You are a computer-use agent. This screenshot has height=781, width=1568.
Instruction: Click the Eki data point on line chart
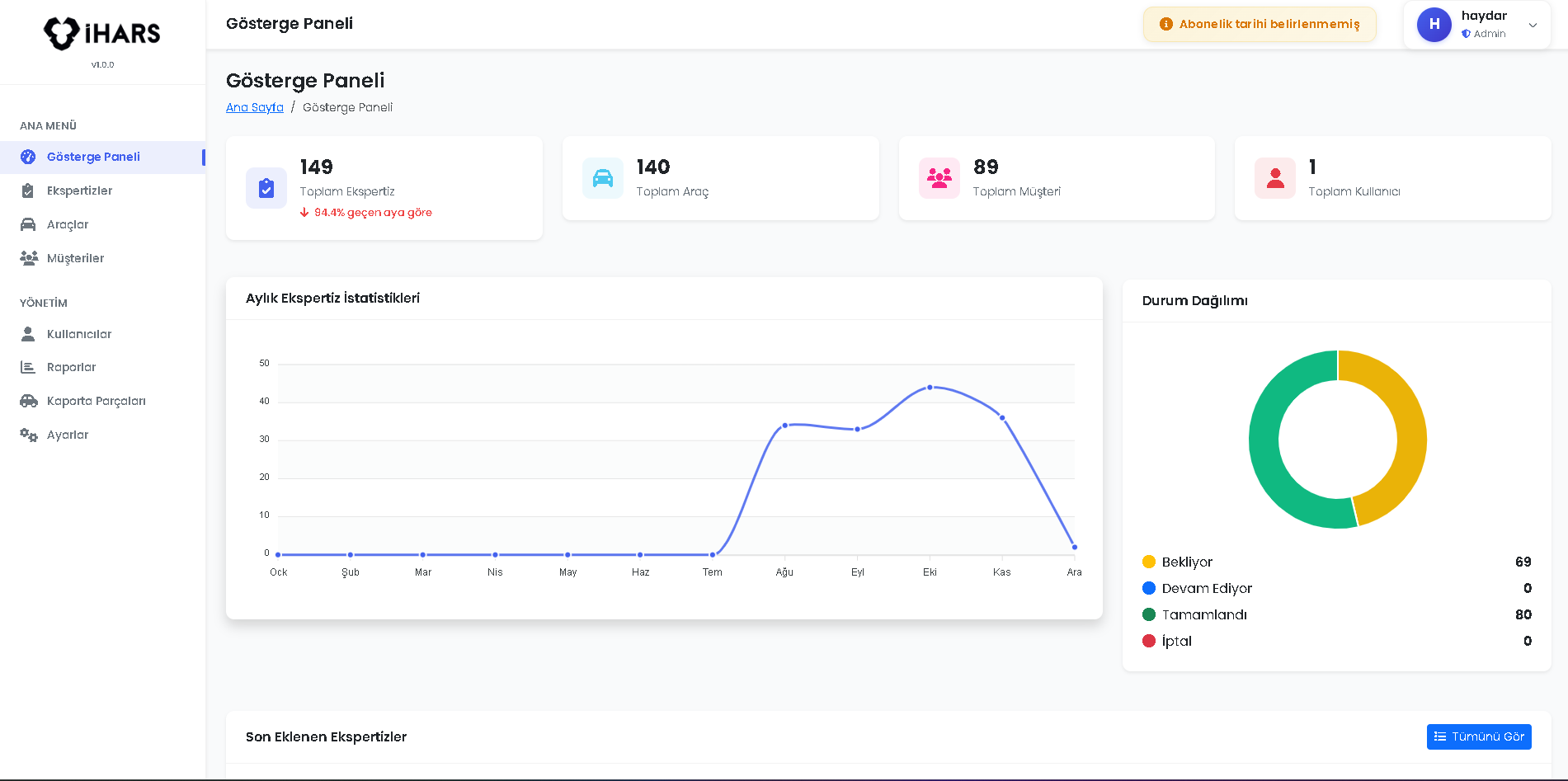click(x=930, y=387)
